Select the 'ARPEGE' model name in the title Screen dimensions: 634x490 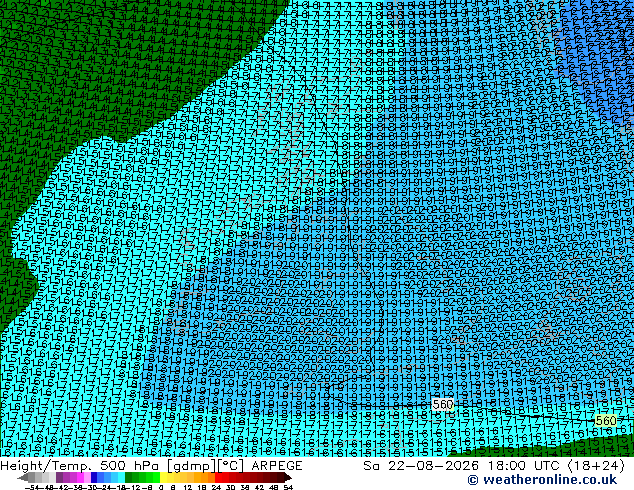277,466
